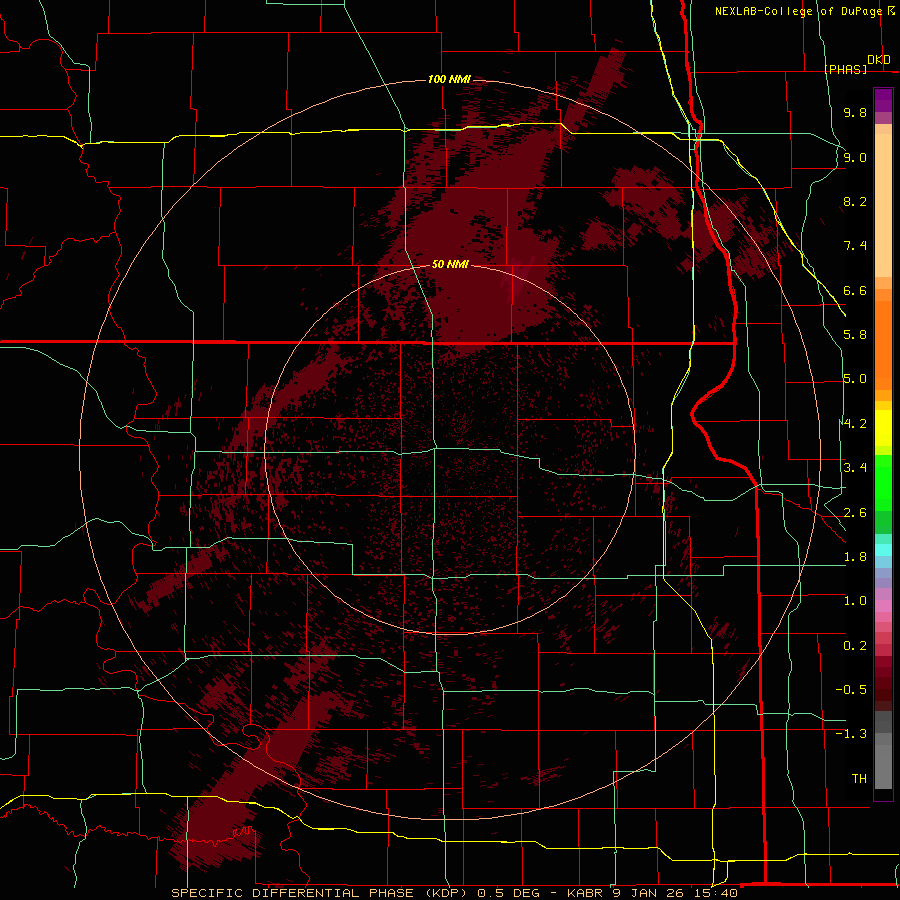Viewport: 900px width, 900px height.
Task: Click the 3.4 value on the scale
Action: 855,468
